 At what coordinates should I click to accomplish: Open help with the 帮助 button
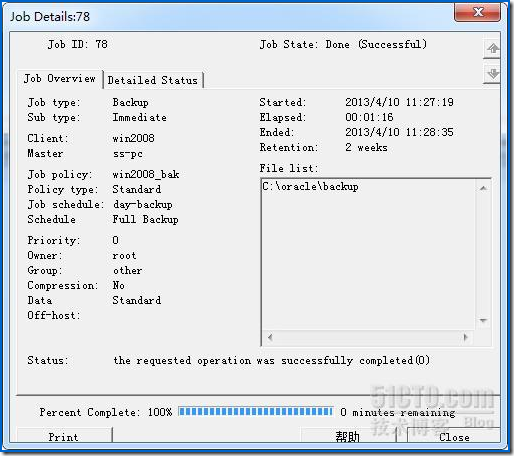coord(348,436)
